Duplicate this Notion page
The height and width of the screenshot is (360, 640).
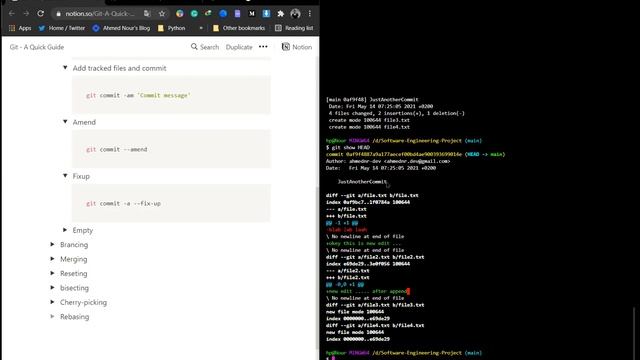(x=239, y=47)
